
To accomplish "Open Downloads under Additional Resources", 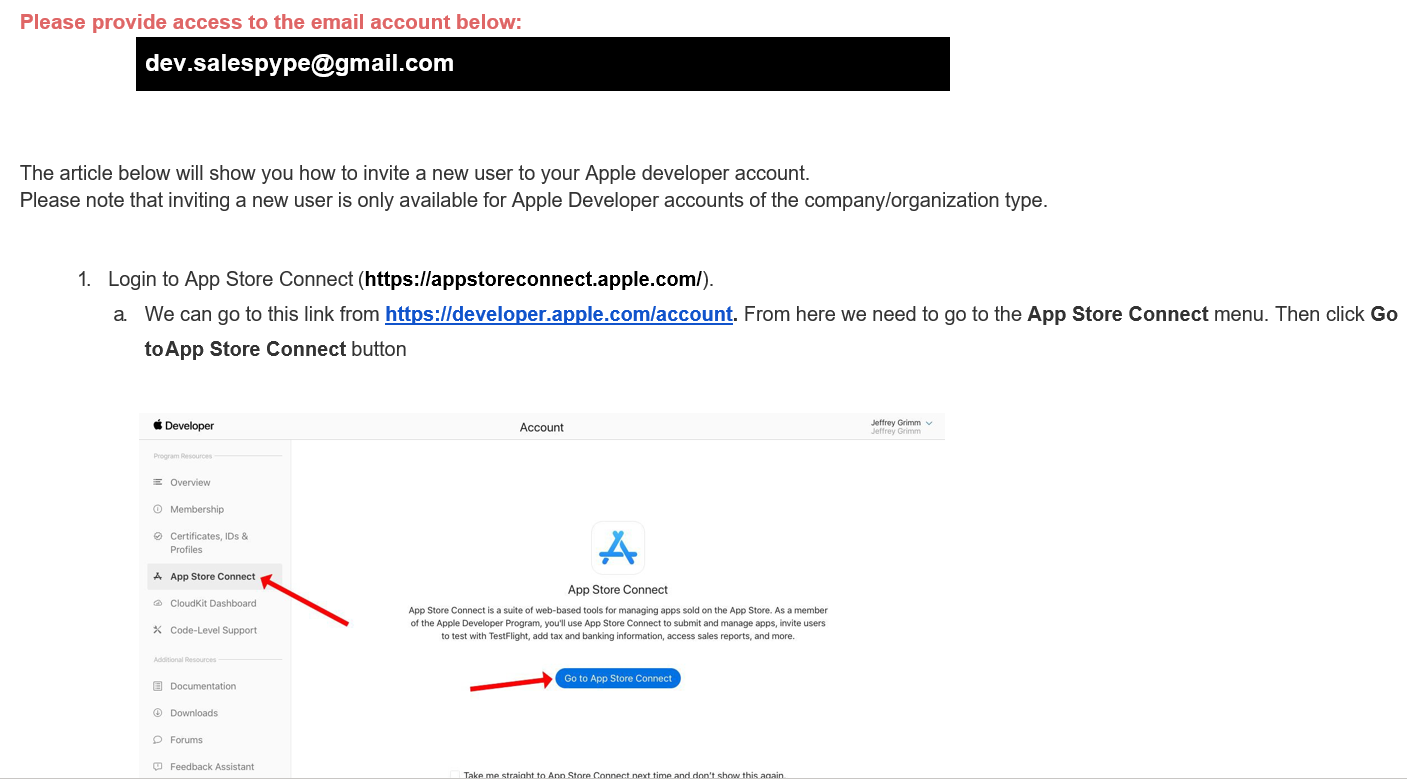I will (x=194, y=713).
